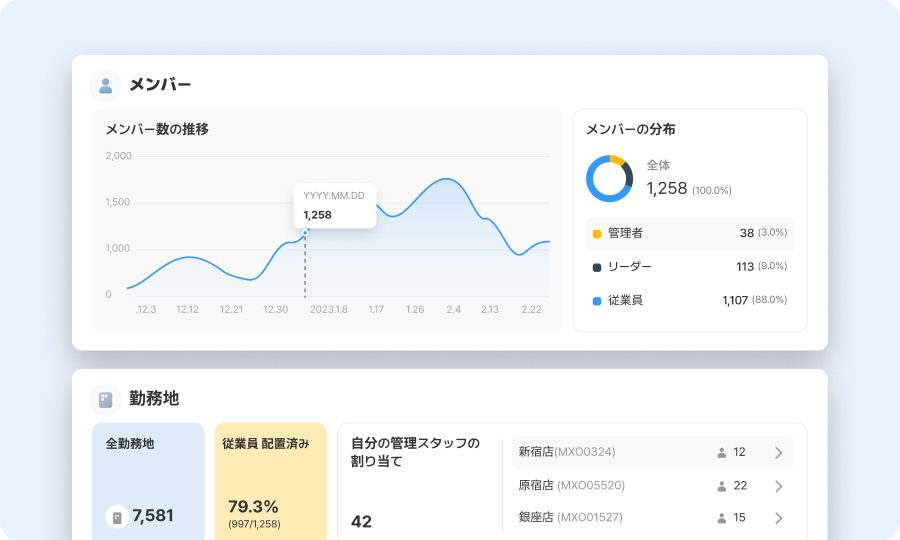Click the 2.13 x-axis date label
Viewport: 900px width, 540px height.
[490, 309]
